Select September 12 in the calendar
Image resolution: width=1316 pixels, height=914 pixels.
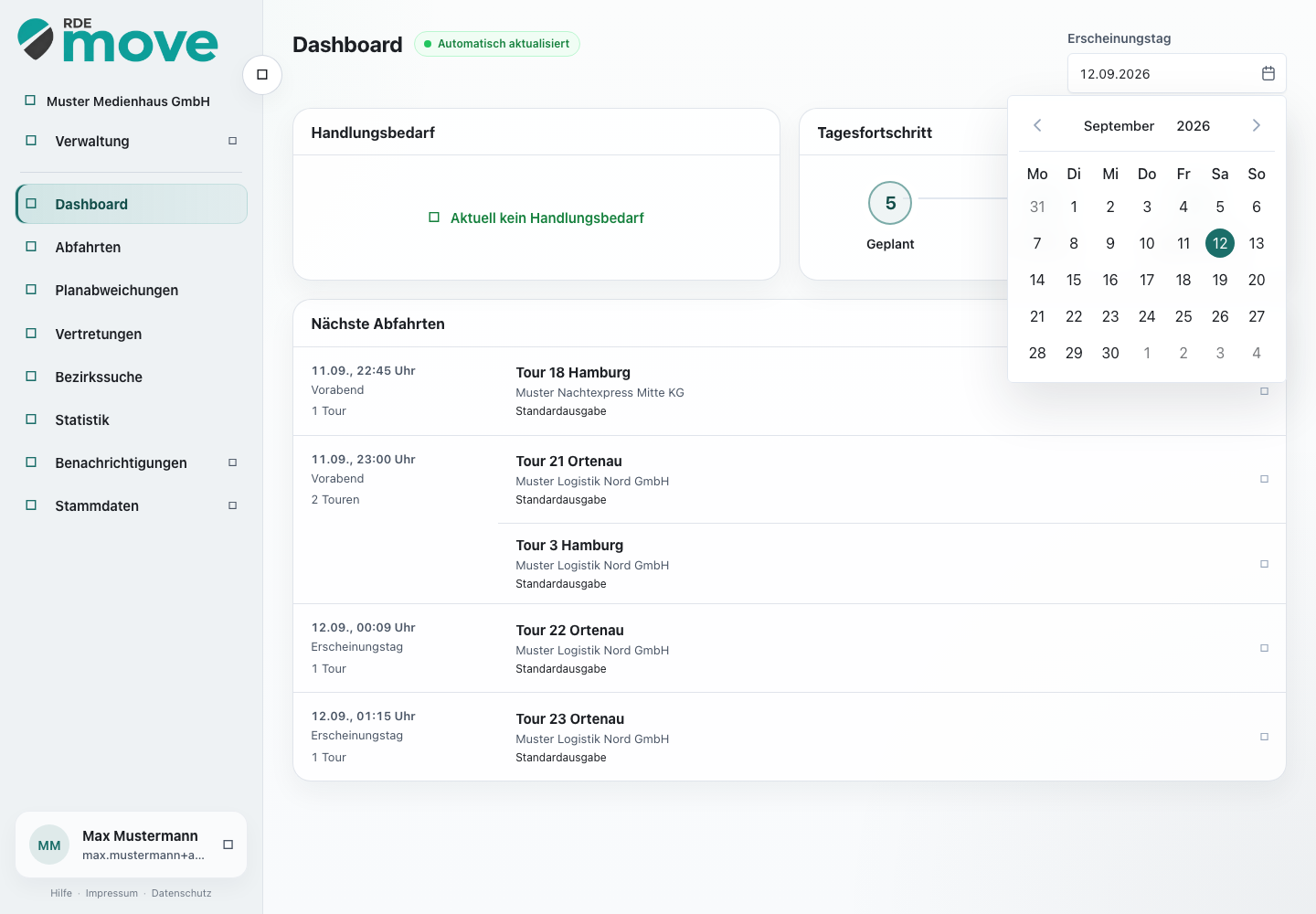[x=1220, y=243]
